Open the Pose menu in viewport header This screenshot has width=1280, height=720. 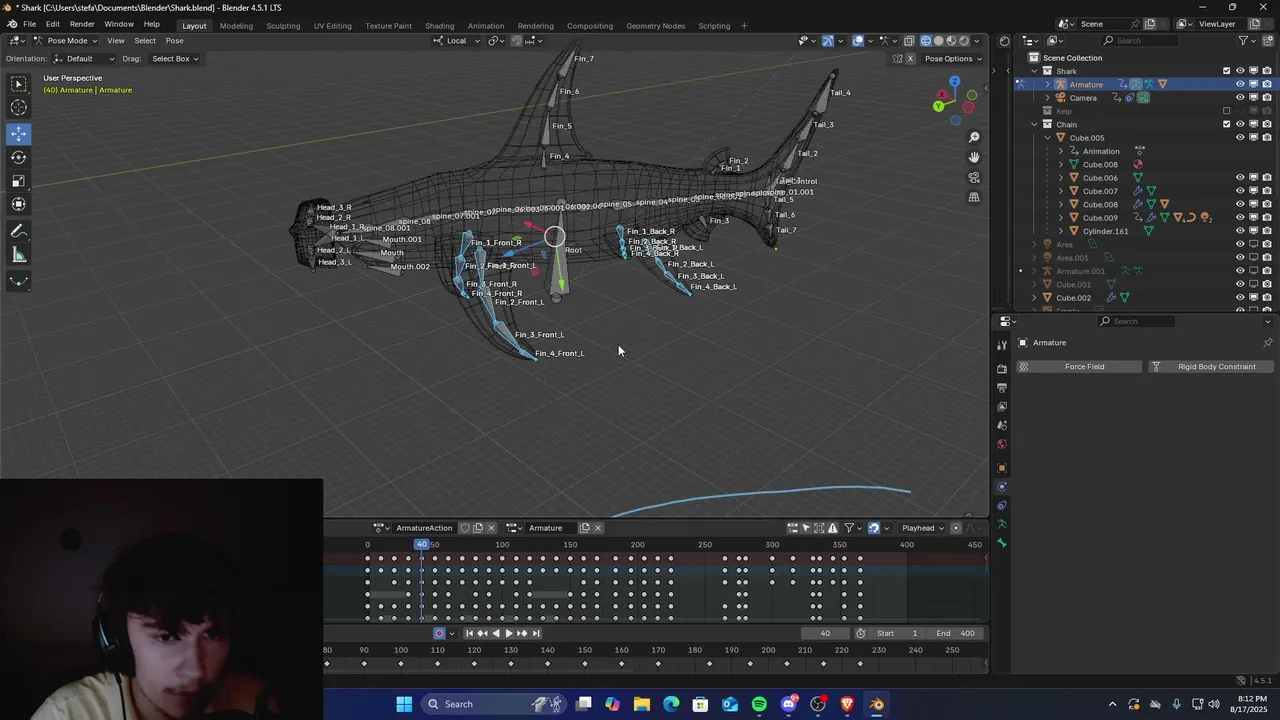point(174,40)
